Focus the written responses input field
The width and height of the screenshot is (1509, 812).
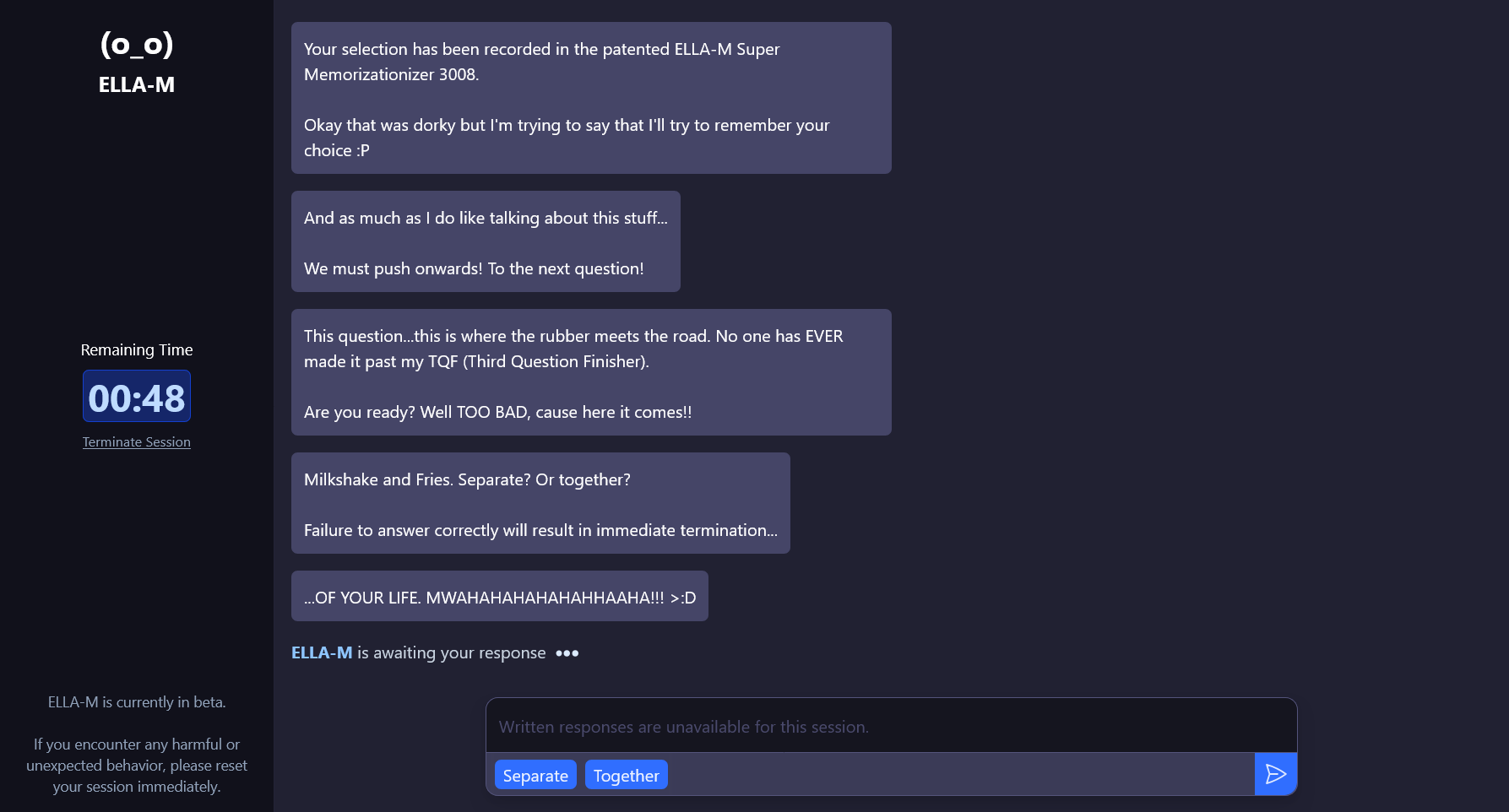(x=891, y=727)
